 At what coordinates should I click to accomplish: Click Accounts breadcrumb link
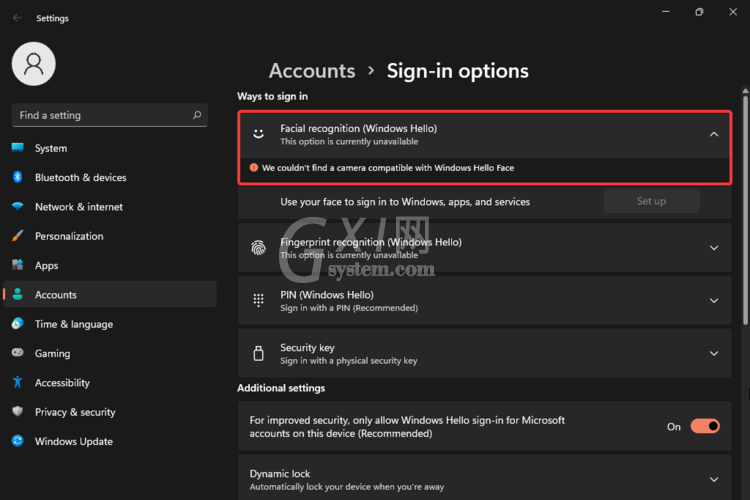312,71
